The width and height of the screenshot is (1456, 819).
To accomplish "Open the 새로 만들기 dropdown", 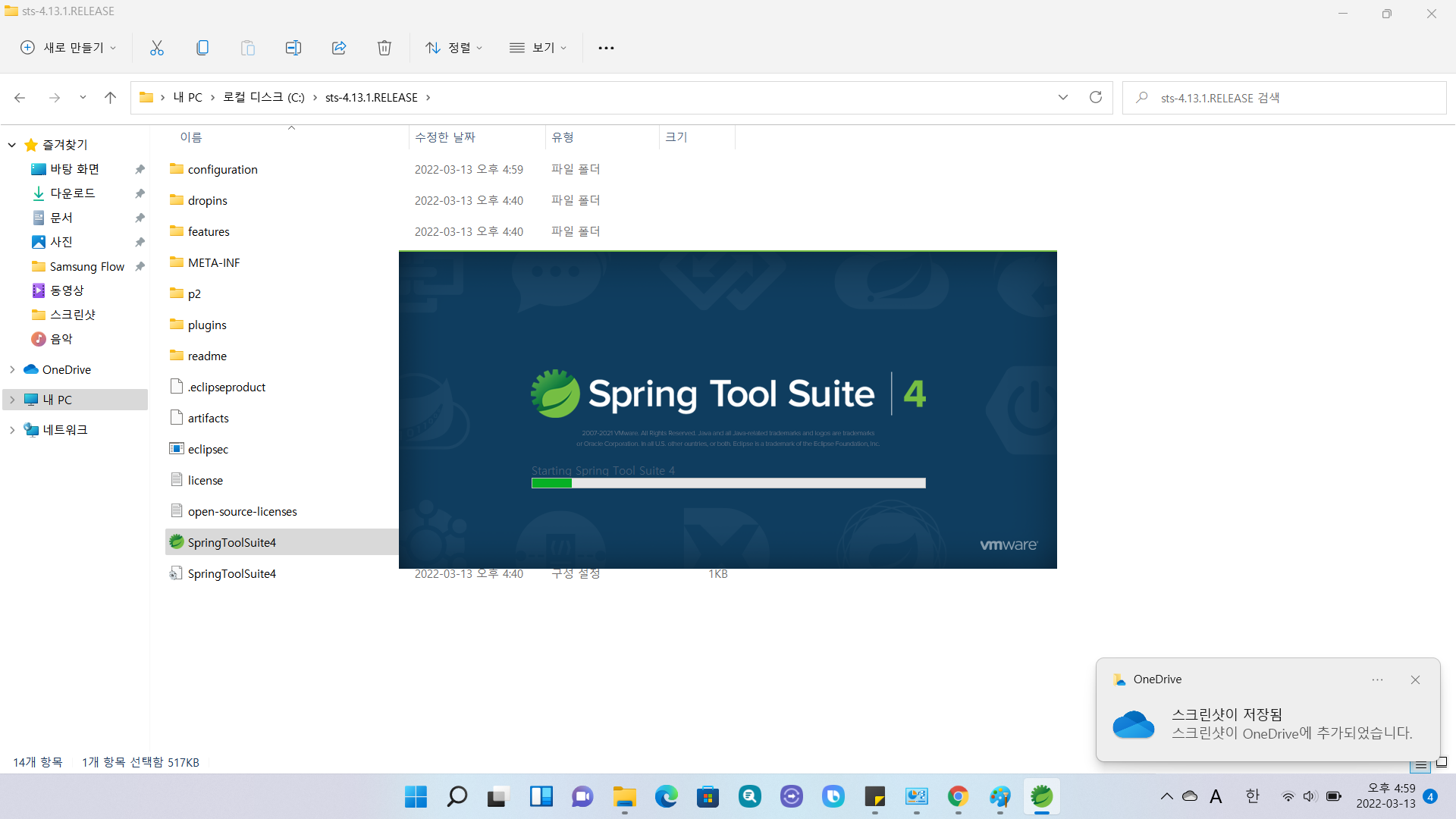I will 68,48.
